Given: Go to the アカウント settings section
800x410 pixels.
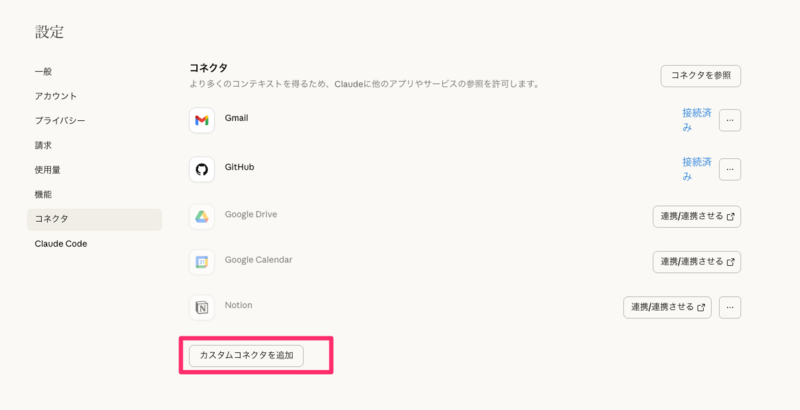Looking at the screenshot, I should 56,96.
